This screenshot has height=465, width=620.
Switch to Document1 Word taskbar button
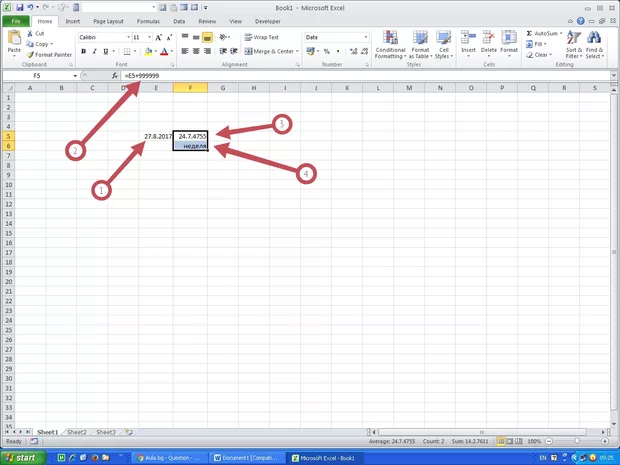[x=247, y=458]
